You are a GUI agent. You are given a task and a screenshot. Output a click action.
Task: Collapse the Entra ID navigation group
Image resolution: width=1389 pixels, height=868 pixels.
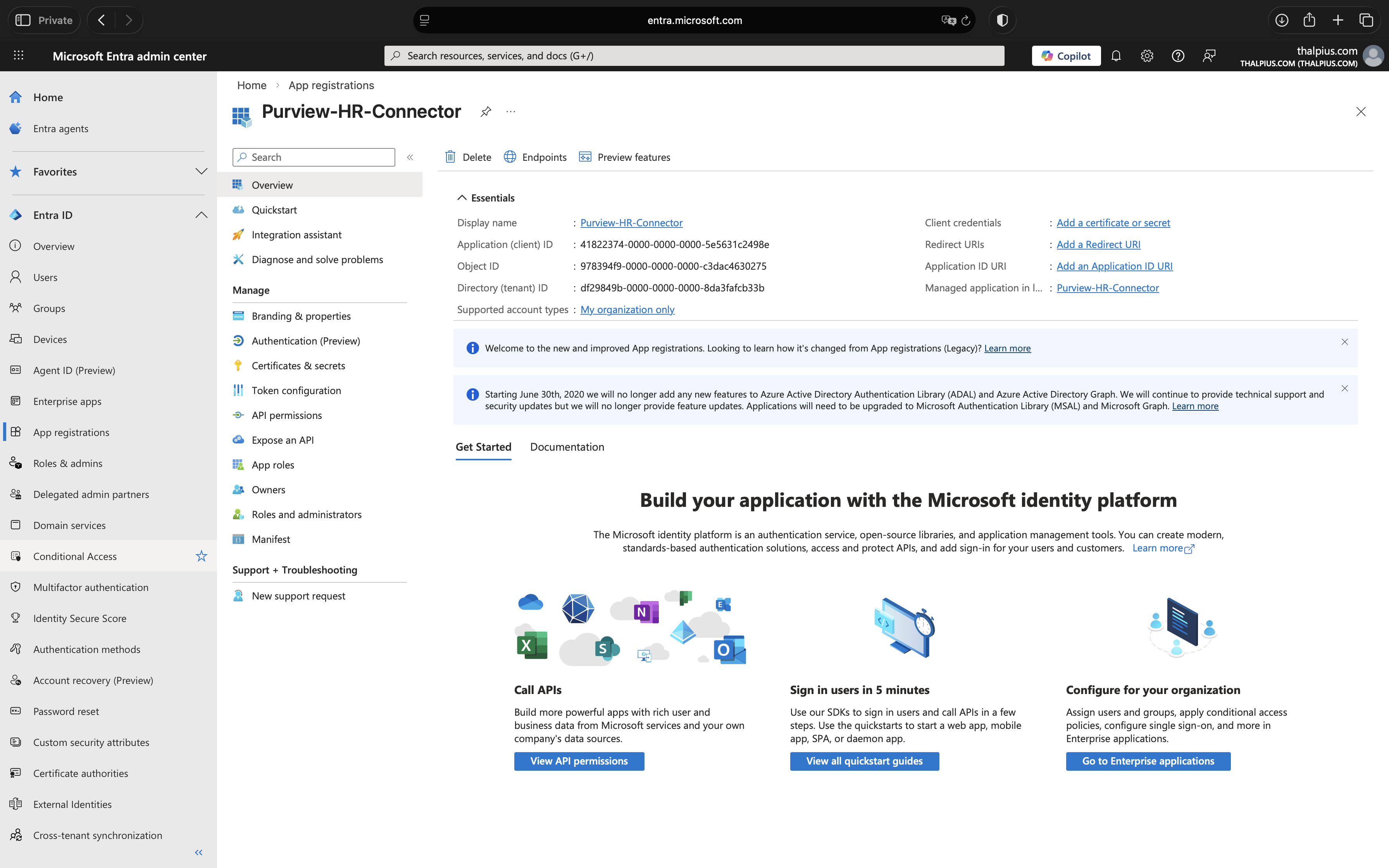[x=201, y=215]
